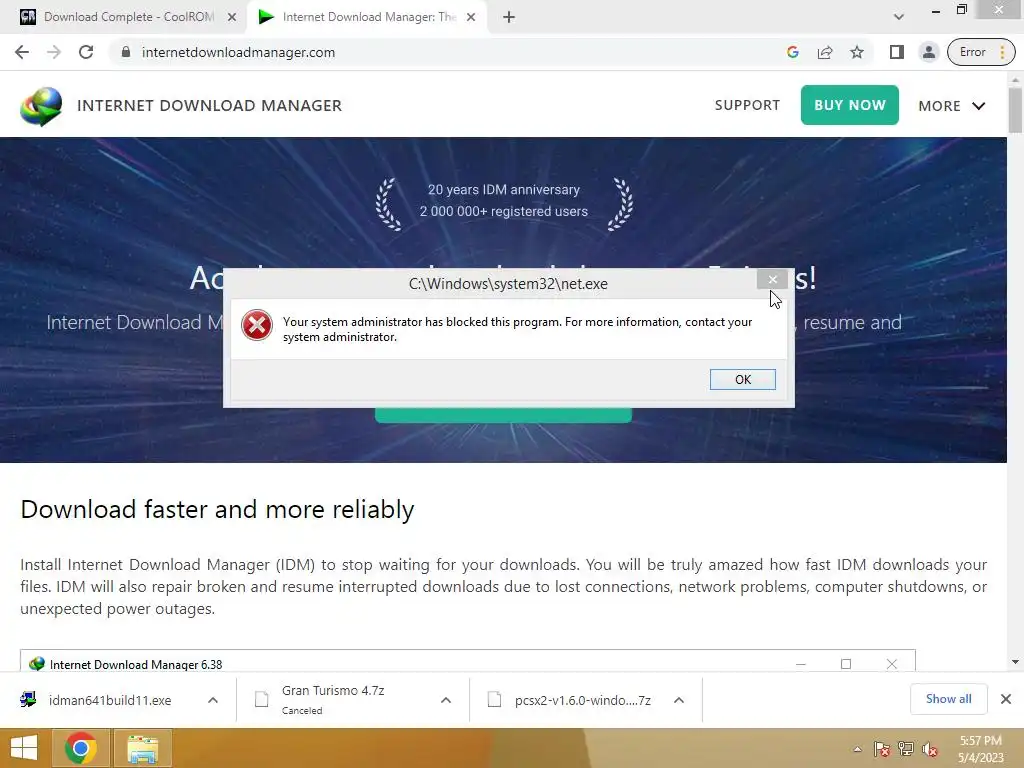Open the browser side panel
The height and width of the screenshot is (768, 1024).
897,52
